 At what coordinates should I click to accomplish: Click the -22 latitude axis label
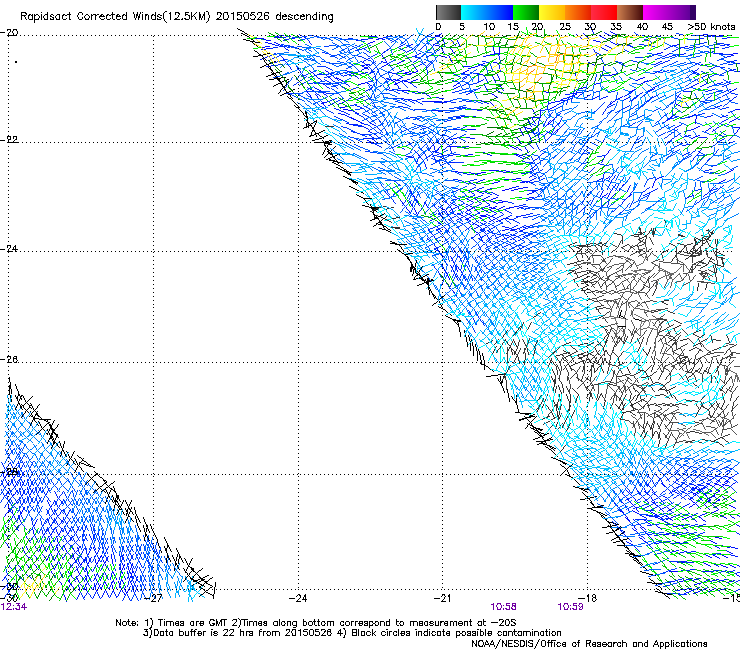pyautogui.click(x=9, y=139)
